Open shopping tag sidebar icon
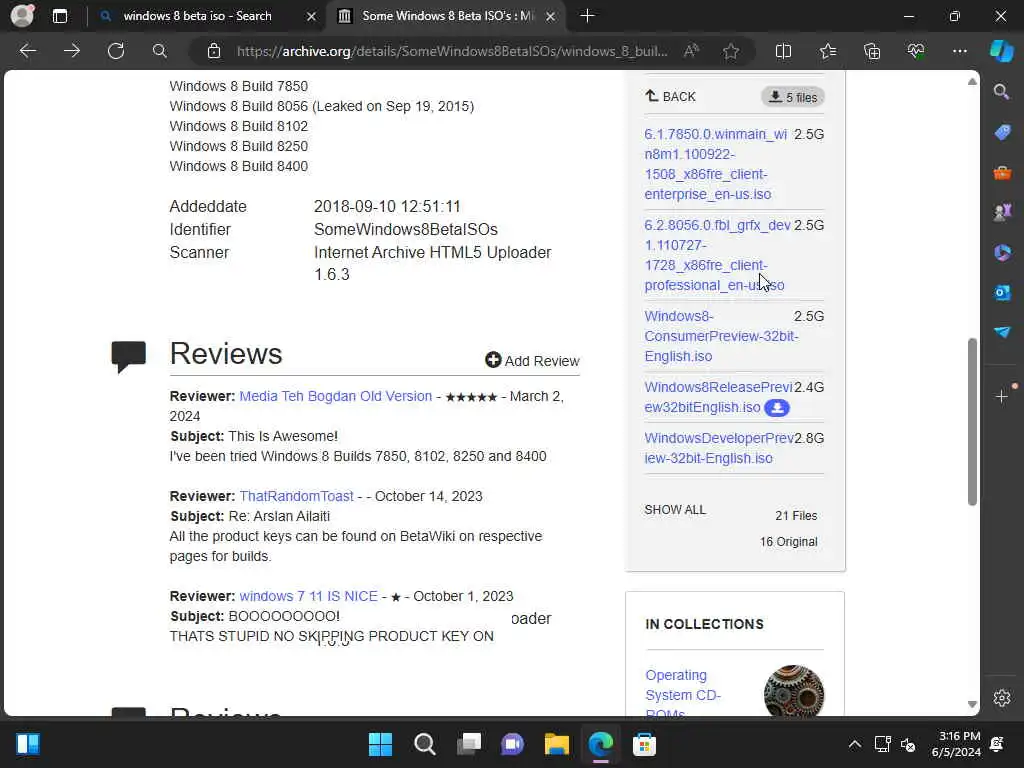The height and width of the screenshot is (768, 1024). point(1002,132)
